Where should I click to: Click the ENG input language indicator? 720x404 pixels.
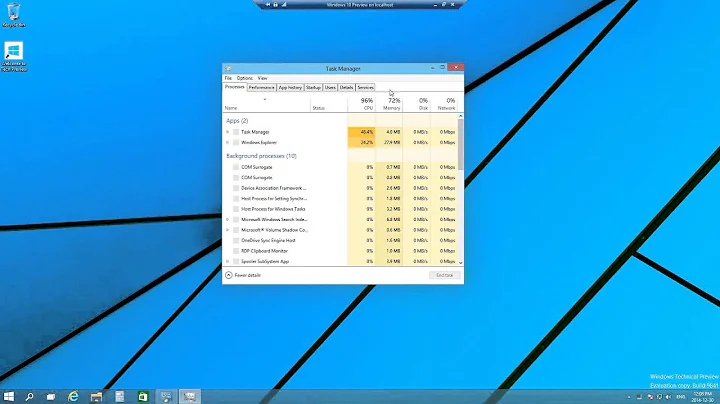[681, 397]
